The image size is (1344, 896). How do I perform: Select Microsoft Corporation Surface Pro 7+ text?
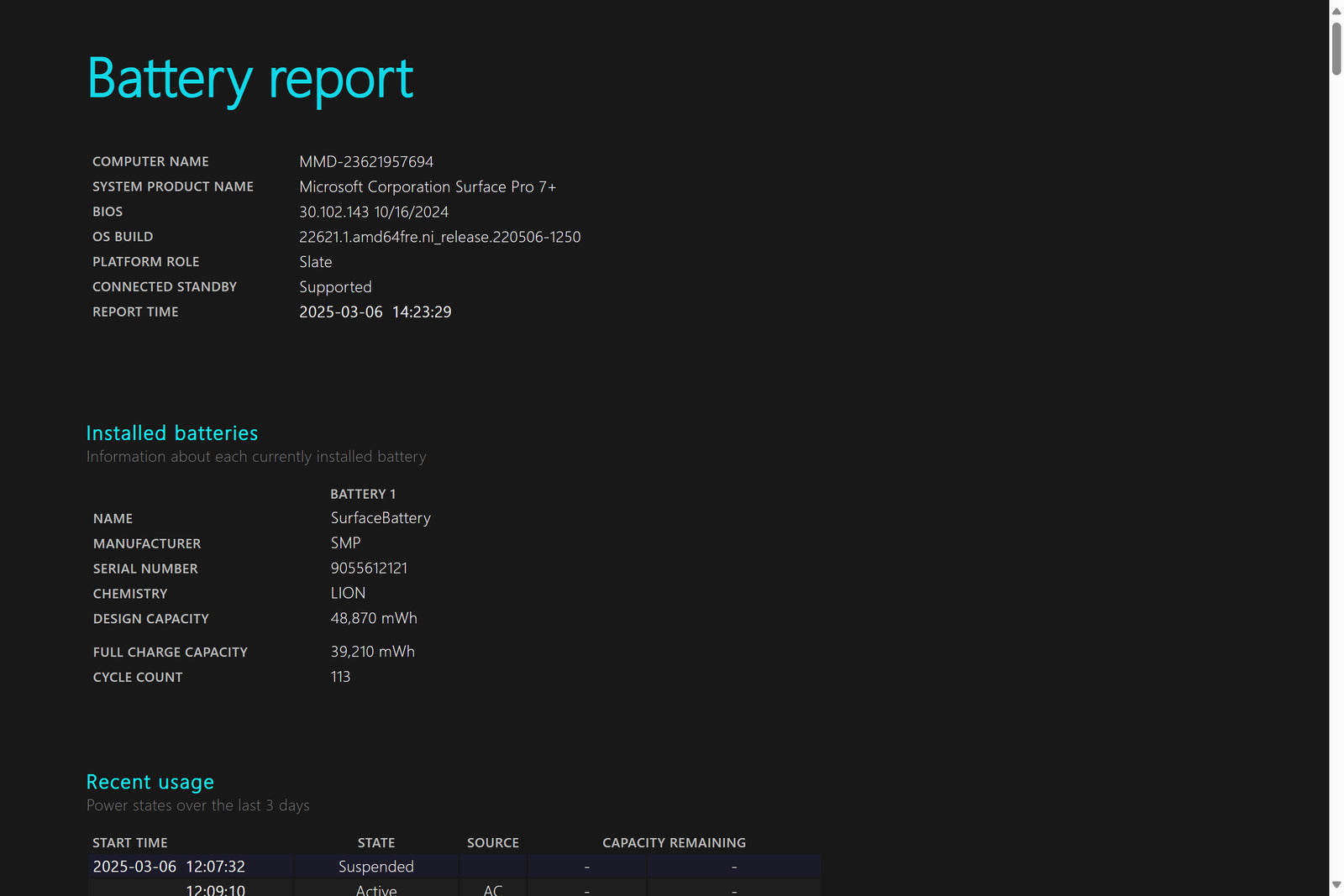pyautogui.click(x=428, y=186)
